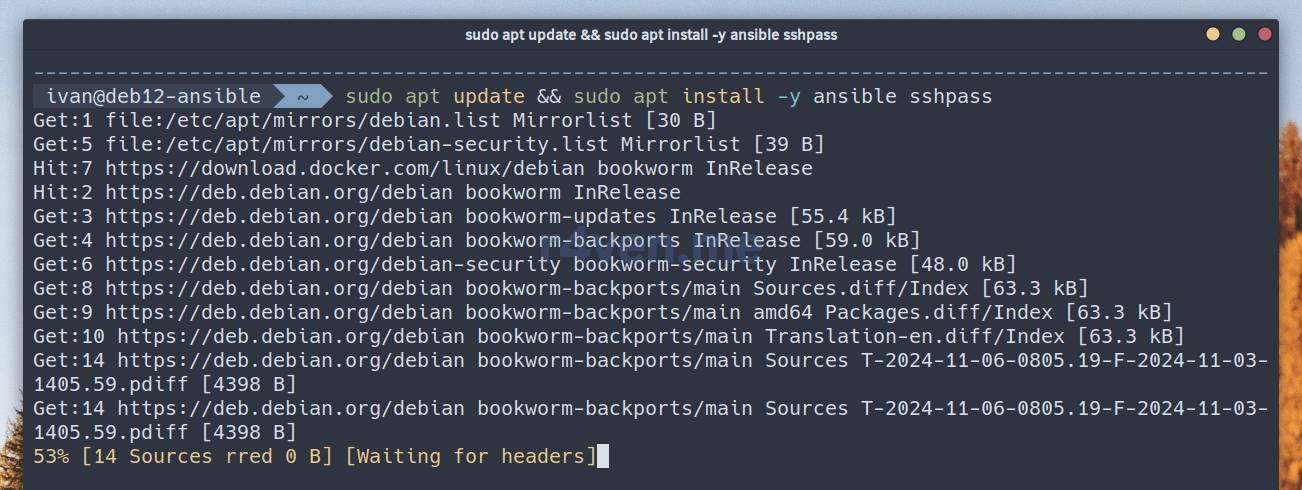
Task: Click the blinking terminal cursor block
Action: (602, 457)
